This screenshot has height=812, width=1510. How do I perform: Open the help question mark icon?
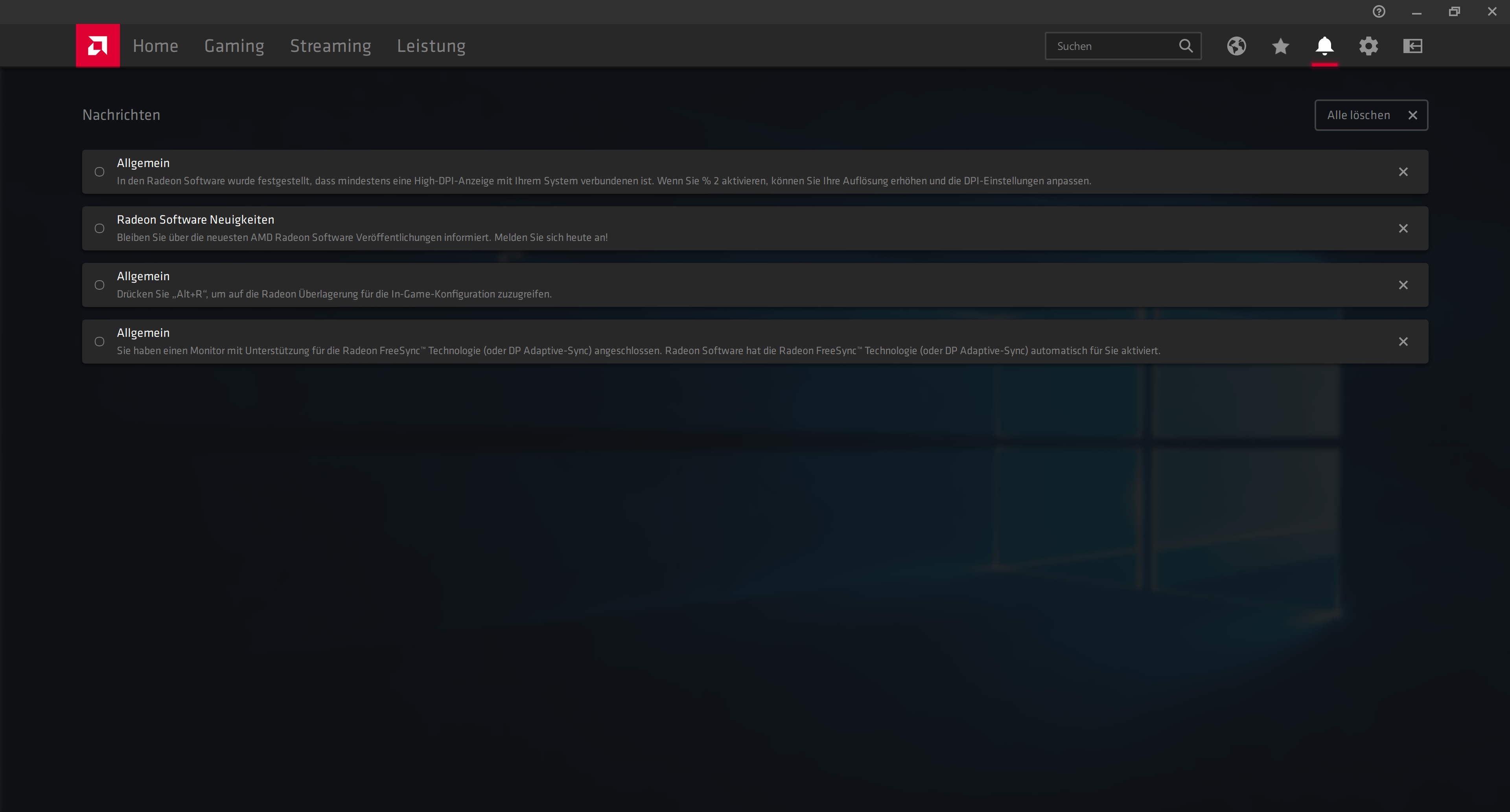1379,12
